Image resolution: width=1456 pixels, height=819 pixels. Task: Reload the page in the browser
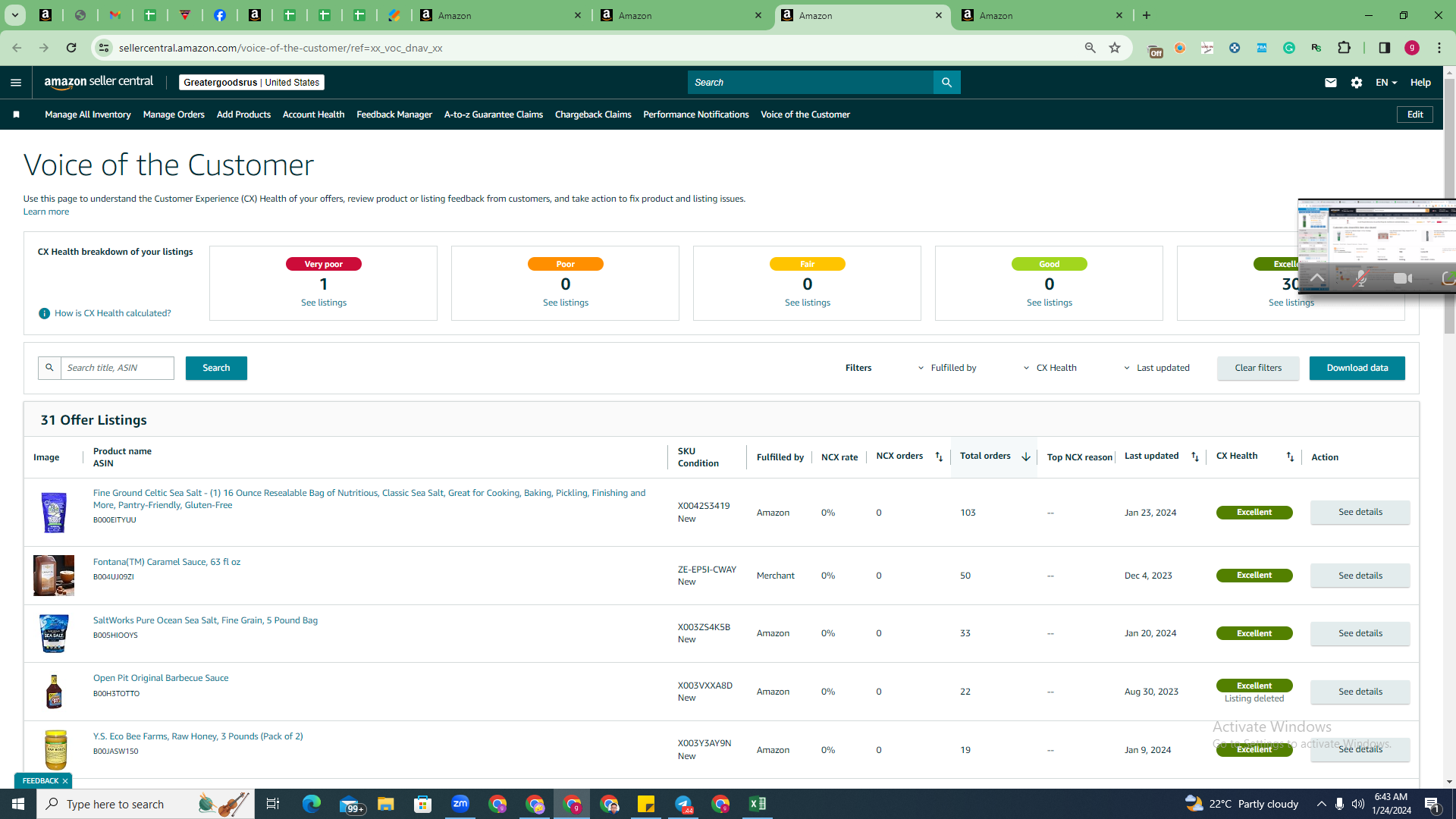(71, 48)
